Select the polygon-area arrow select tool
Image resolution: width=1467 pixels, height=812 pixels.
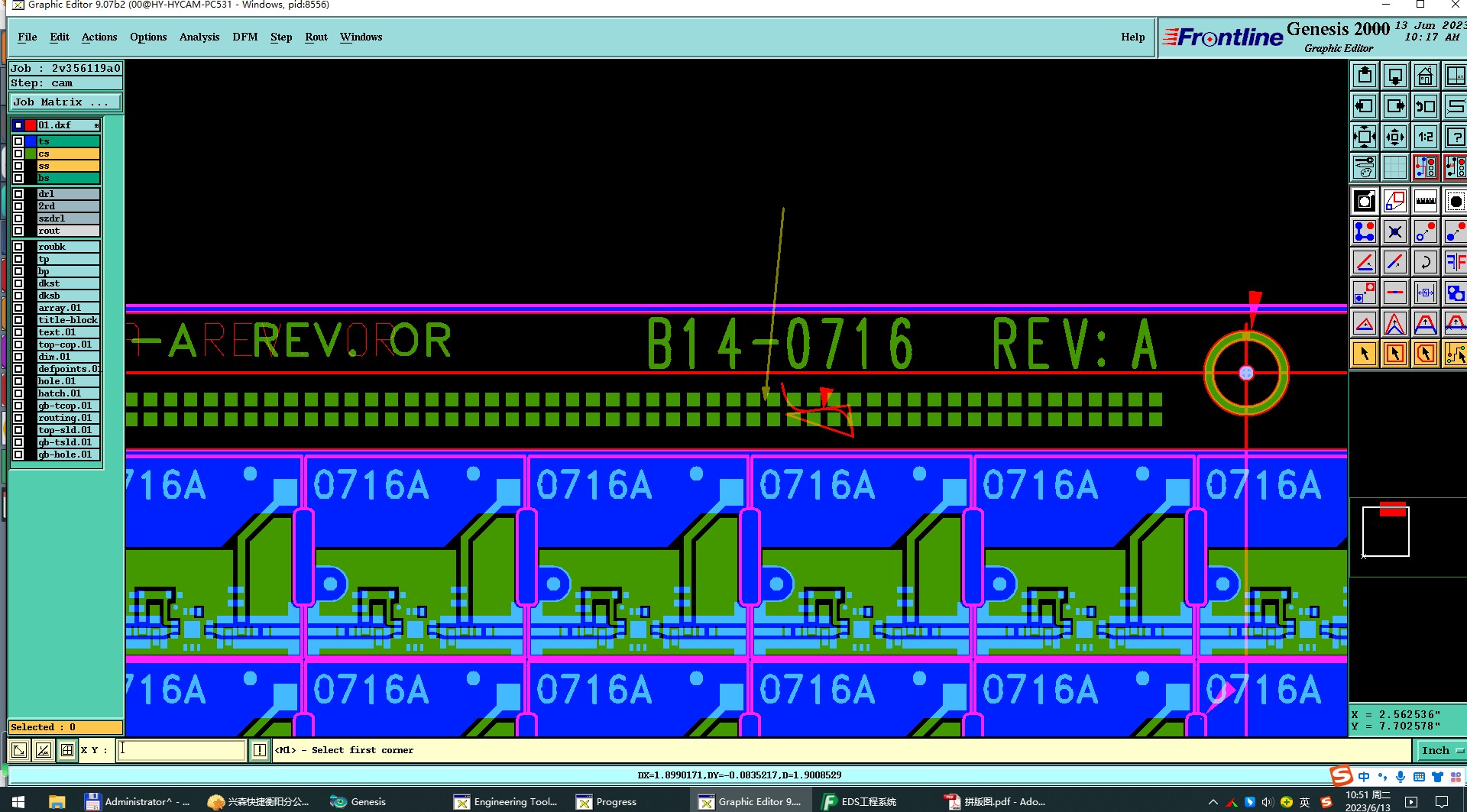point(1426,354)
